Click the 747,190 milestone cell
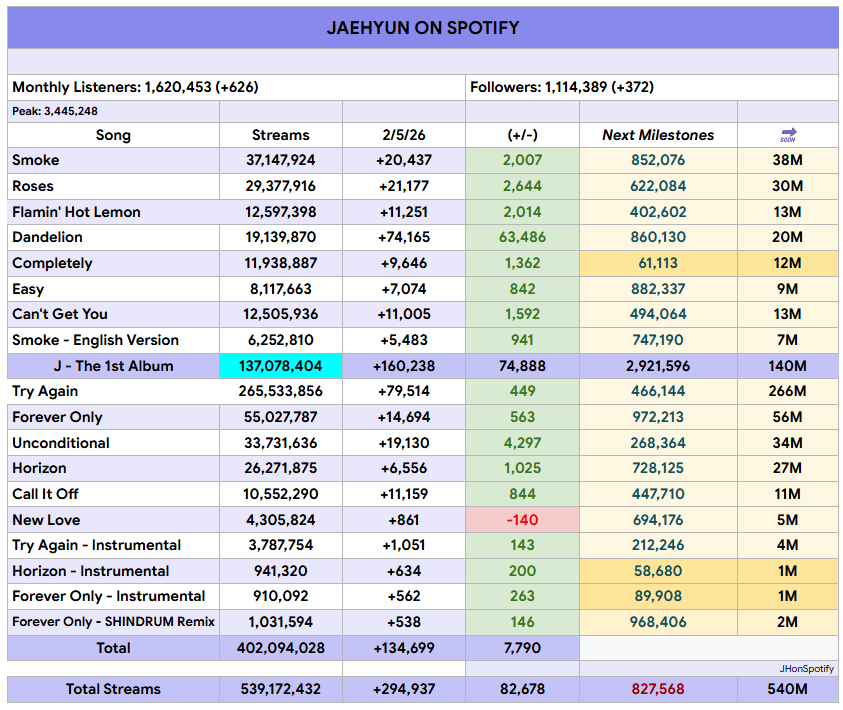The width and height of the screenshot is (843, 710). pyautogui.click(x=658, y=340)
